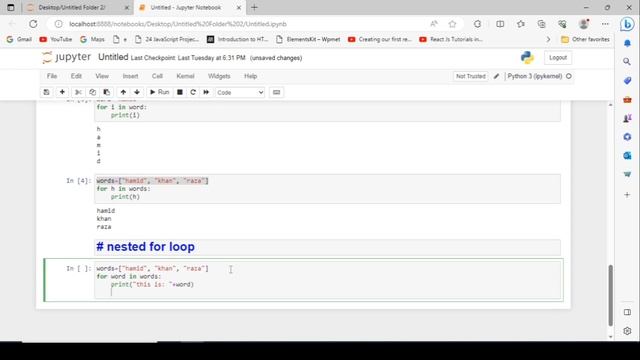Click the sidebar search magnifier icon
The height and width of the screenshot is (360, 640).
pyautogui.click(x=627, y=62)
